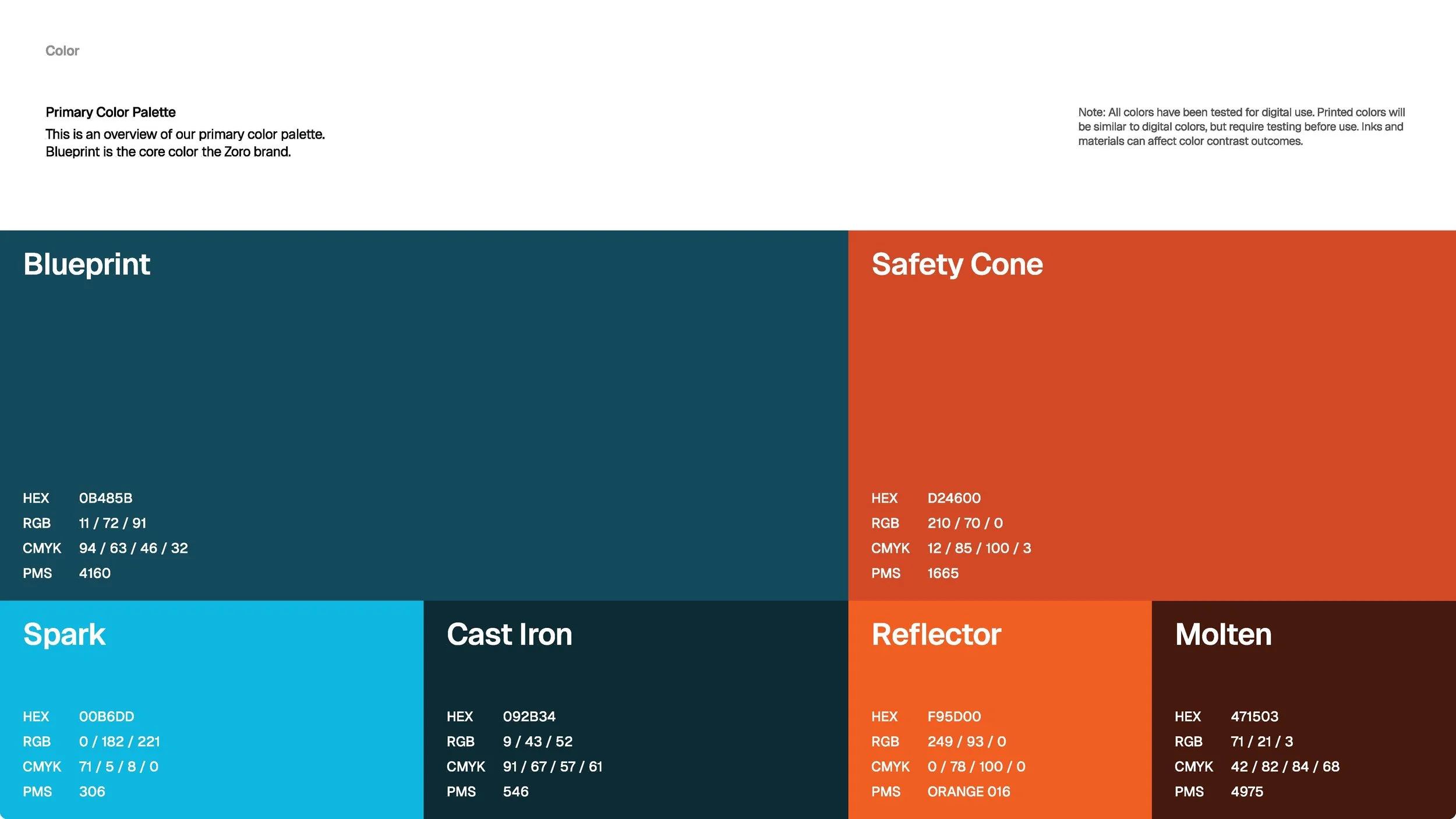Select Cast Iron CMYK 91 / 67 / 57 / 61
Screen dimensions: 1456x819
[553, 767]
